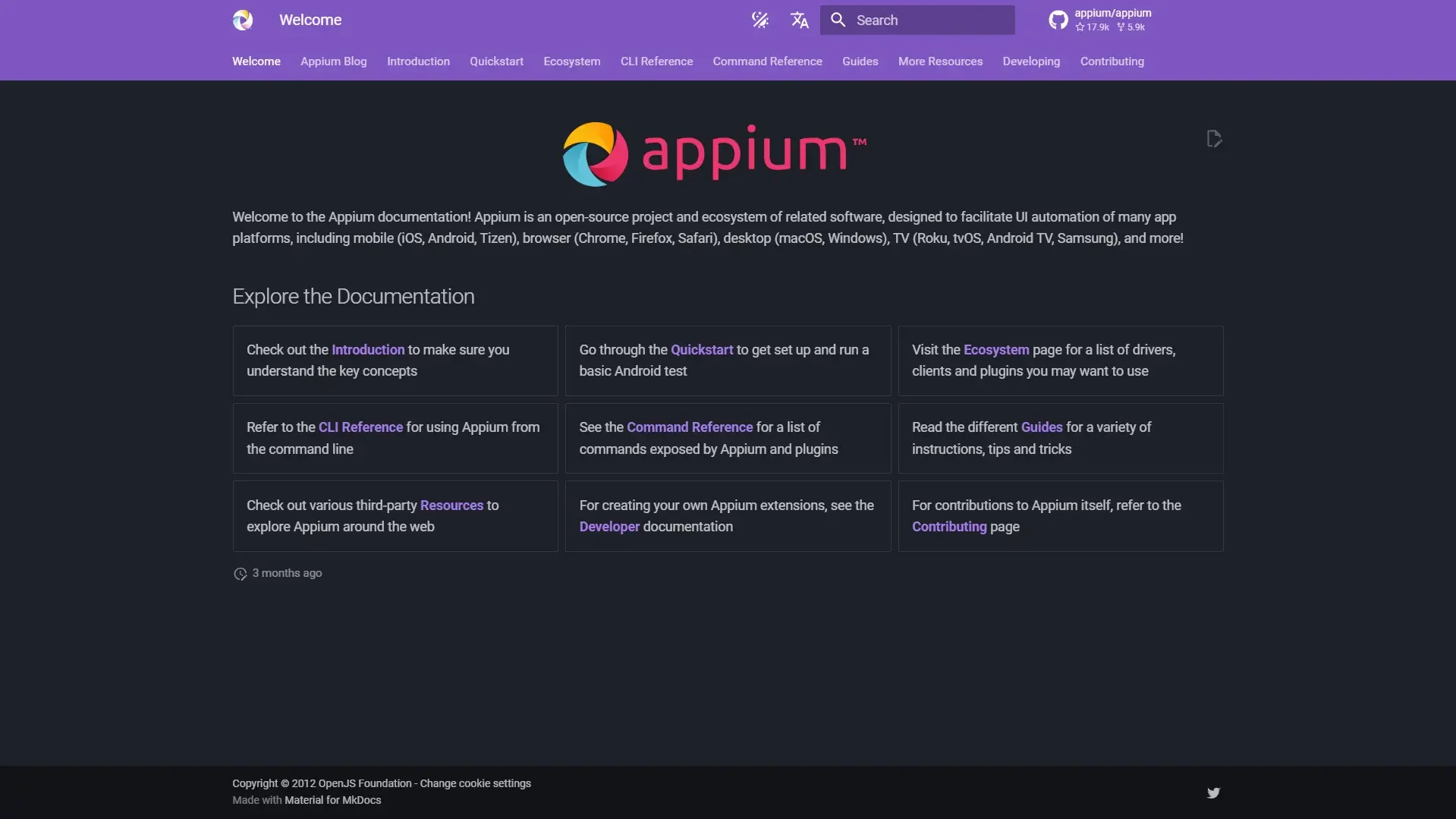Image resolution: width=1456 pixels, height=819 pixels.
Task: Follow the Quickstart link in the card
Action: [702, 350]
